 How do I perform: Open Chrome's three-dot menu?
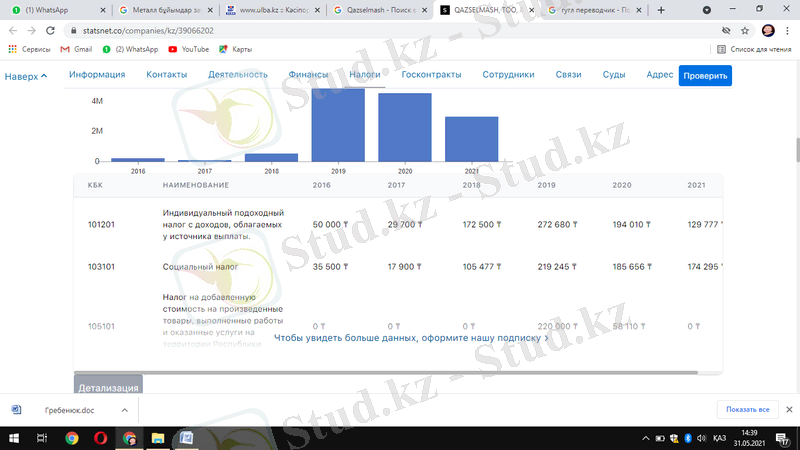coord(787,31)
